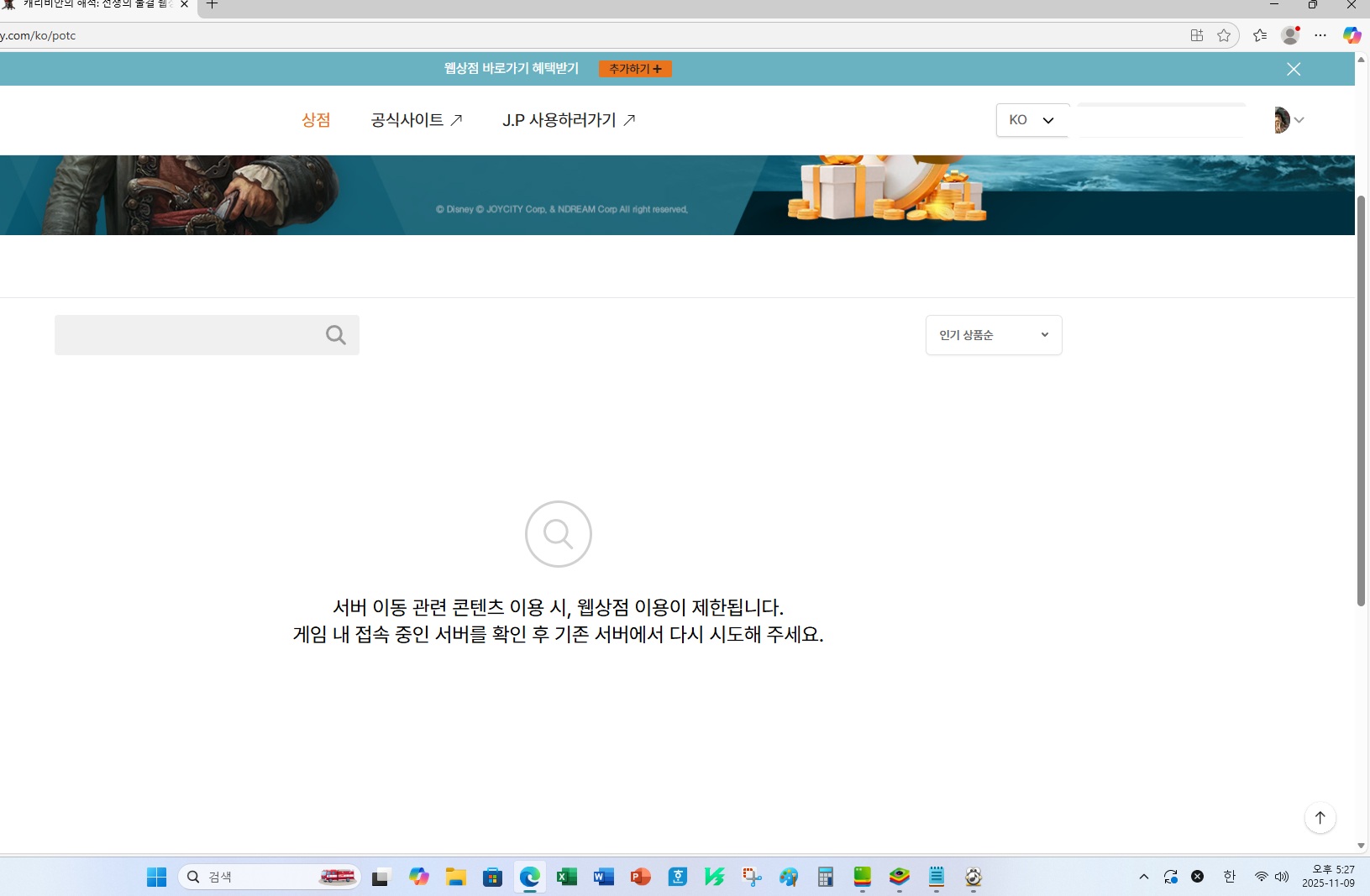Image resolution: width=1370 pixels, height=896 pixels.
Task: Open the 공식사이트 navigation link
Action: pyautogui.click(x=417, y=120)
